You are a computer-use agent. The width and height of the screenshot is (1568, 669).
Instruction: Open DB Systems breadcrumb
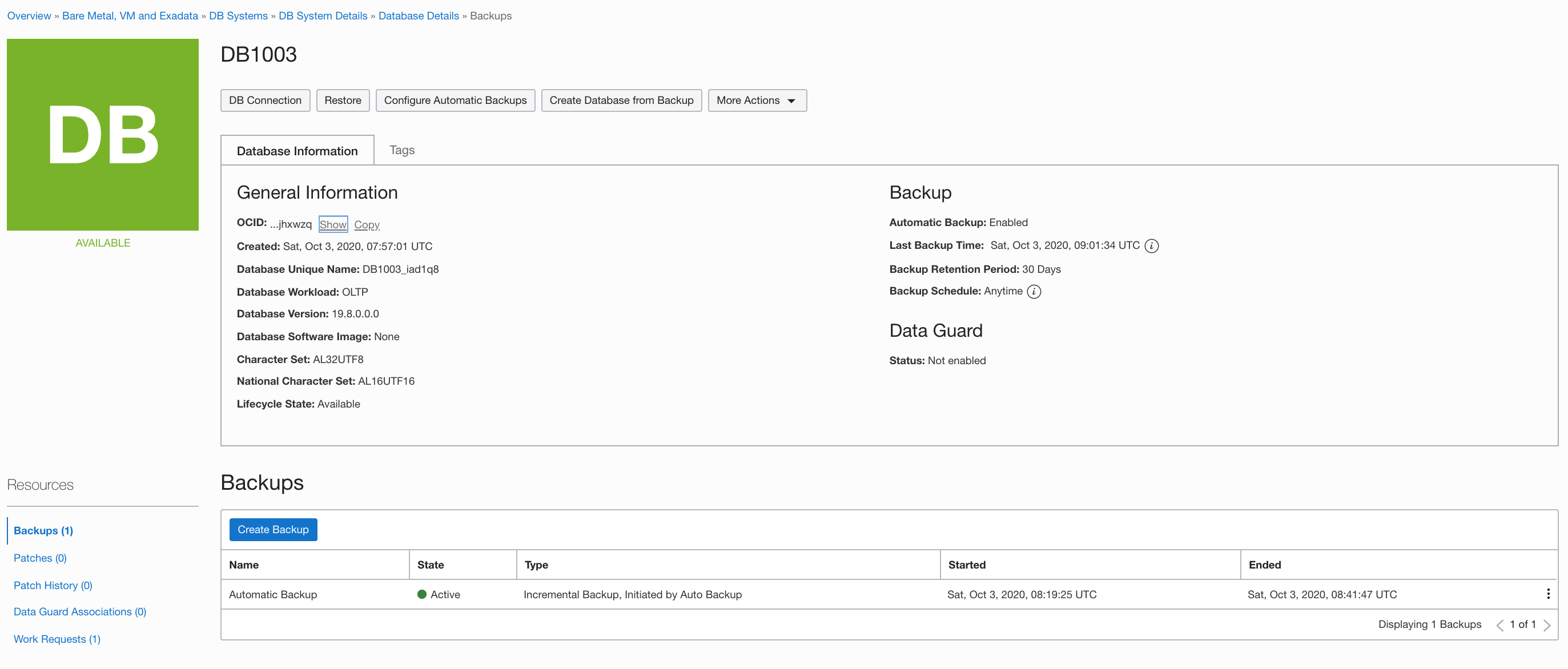(x=238, y=16)
